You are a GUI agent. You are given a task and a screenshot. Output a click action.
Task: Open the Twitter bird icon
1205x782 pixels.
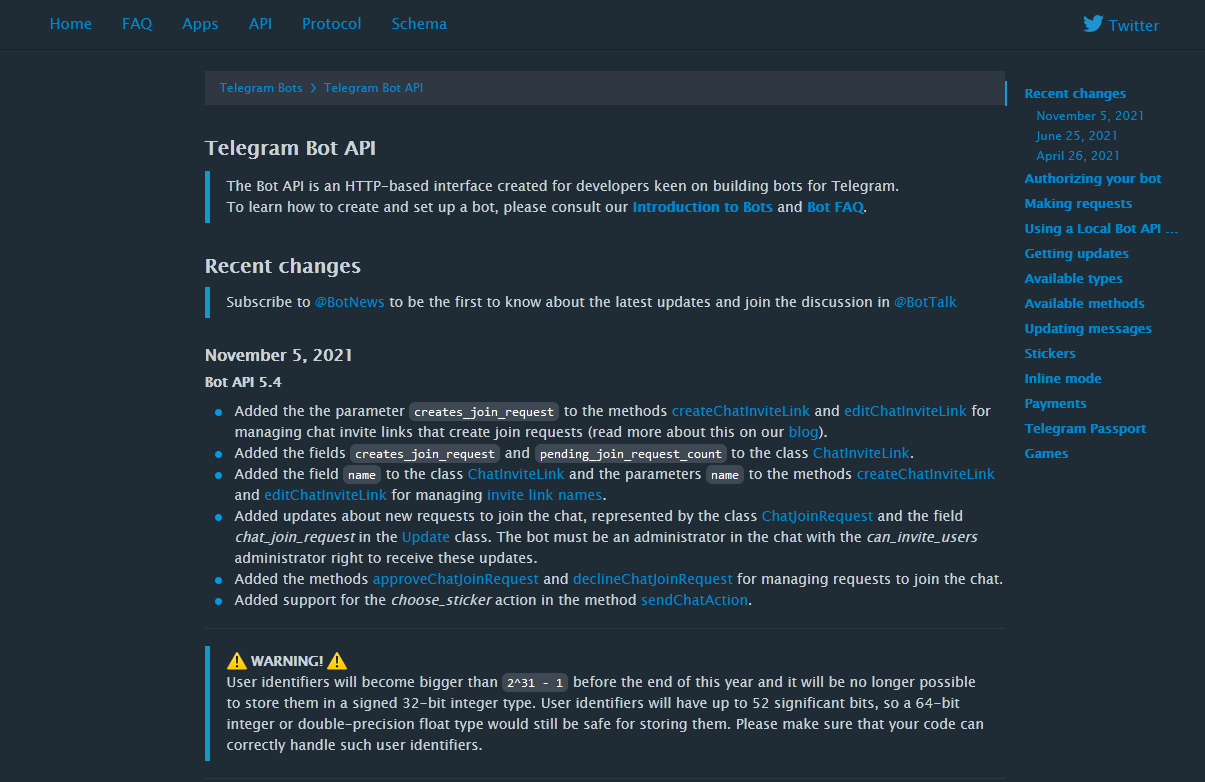pos(1093,24)
